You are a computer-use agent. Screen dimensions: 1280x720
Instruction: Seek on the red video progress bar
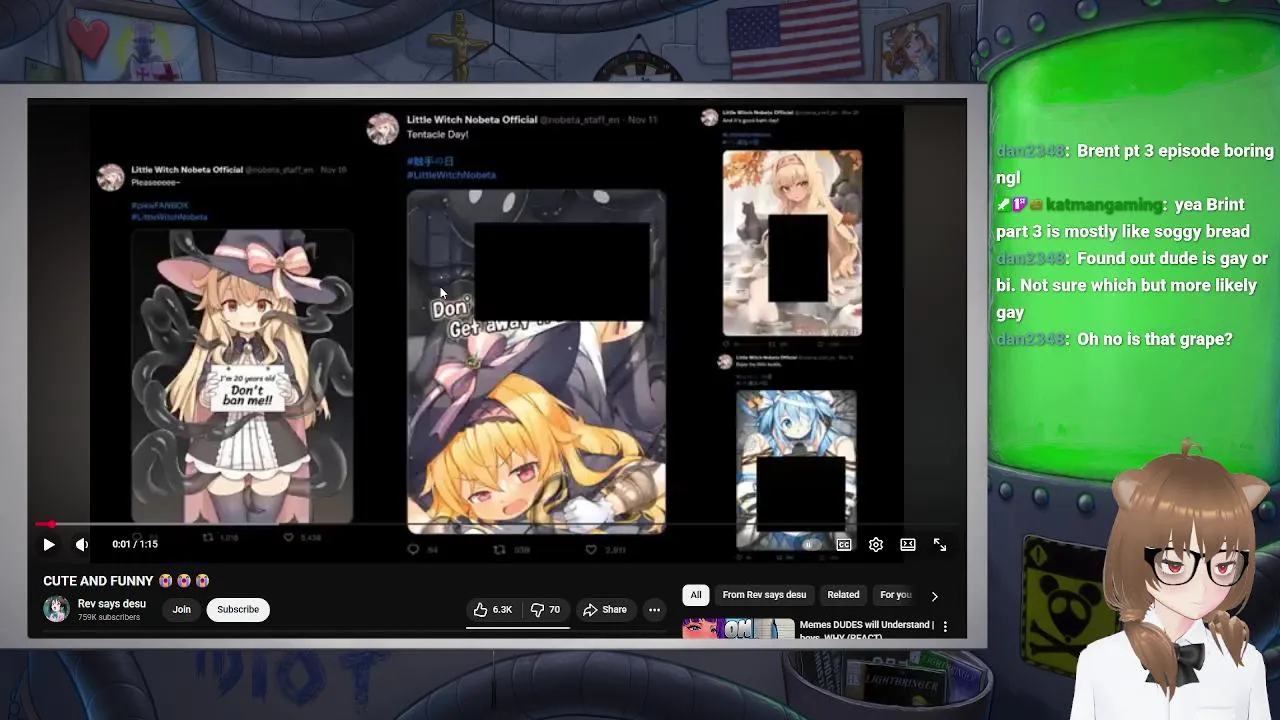point(497,524)
